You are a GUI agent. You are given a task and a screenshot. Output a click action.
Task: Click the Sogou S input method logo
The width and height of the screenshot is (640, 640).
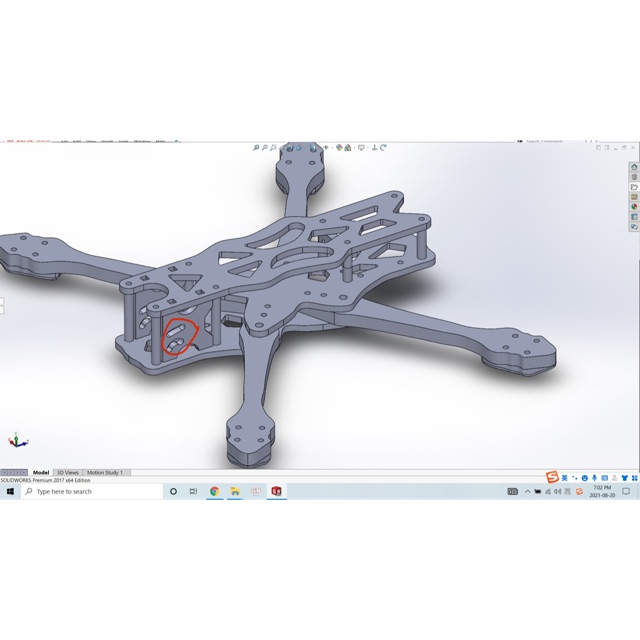point(551,476)
